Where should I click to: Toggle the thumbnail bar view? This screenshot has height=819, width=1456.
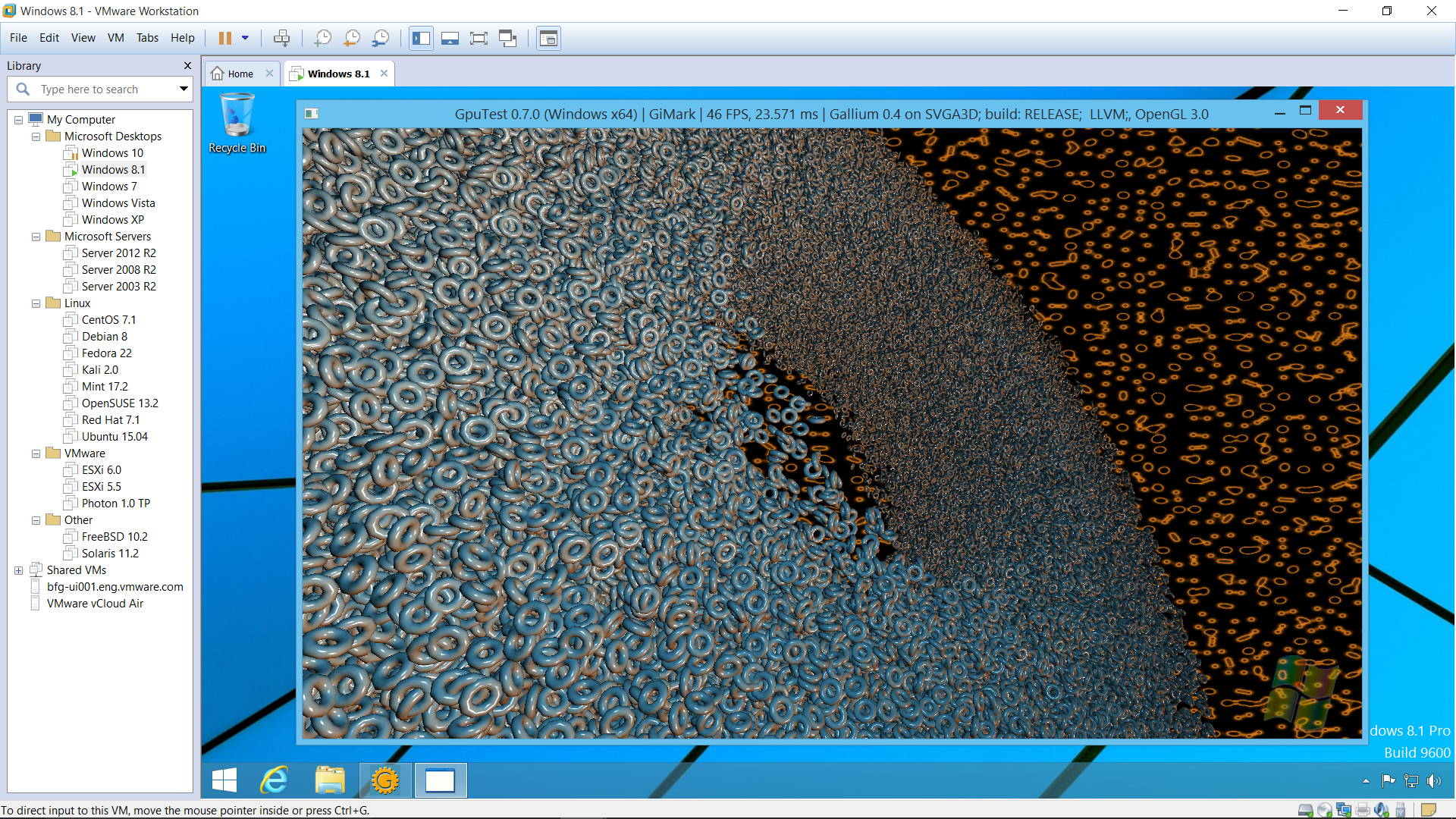pyautogui.click(x=450, y=38)
